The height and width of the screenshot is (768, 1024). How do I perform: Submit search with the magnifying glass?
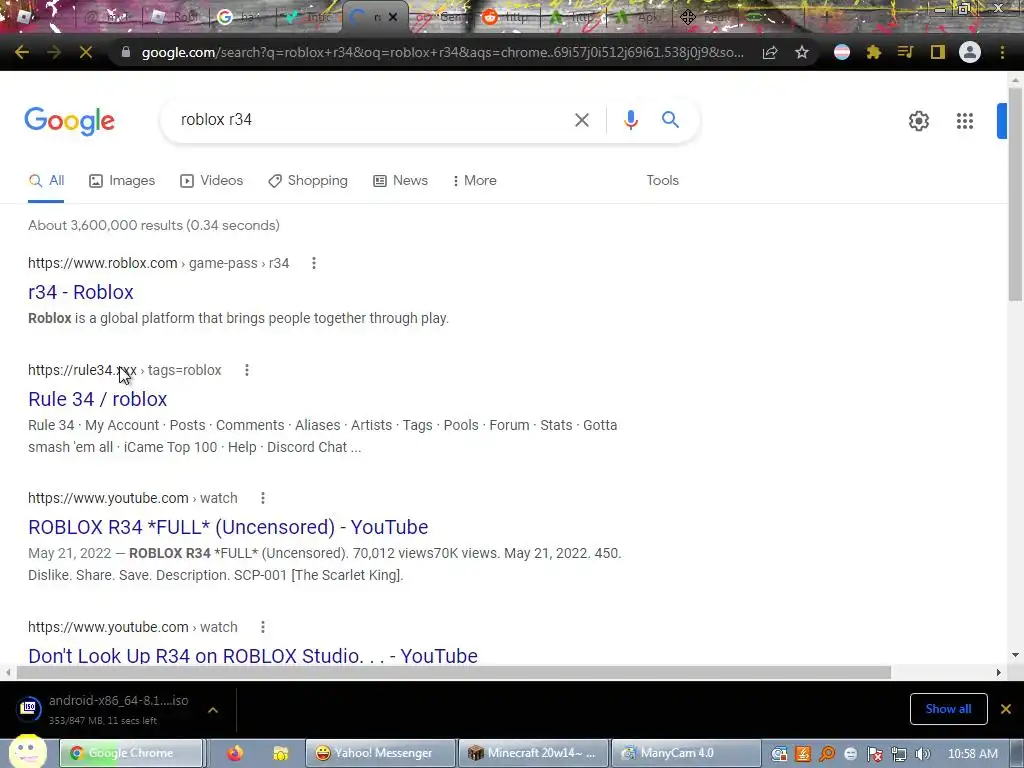pos(670,120)
